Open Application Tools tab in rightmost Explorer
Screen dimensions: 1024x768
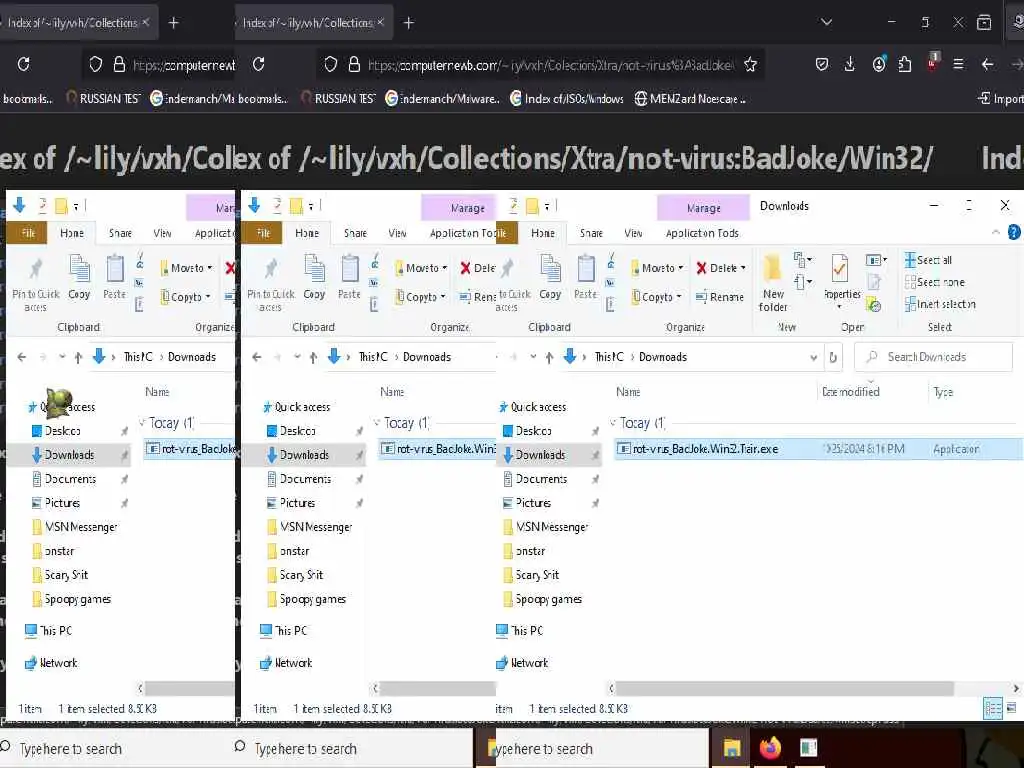click(702, 233)
